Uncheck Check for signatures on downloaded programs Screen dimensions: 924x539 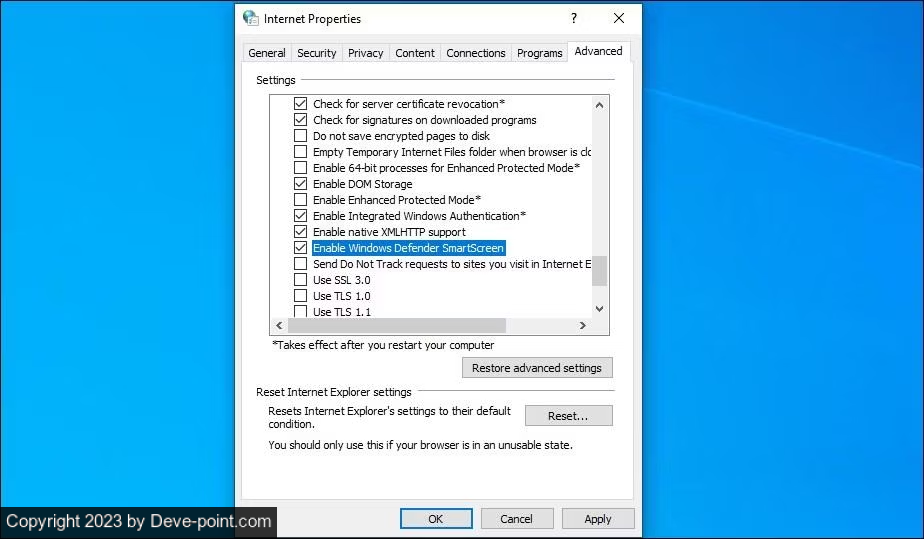coord(301,120)
